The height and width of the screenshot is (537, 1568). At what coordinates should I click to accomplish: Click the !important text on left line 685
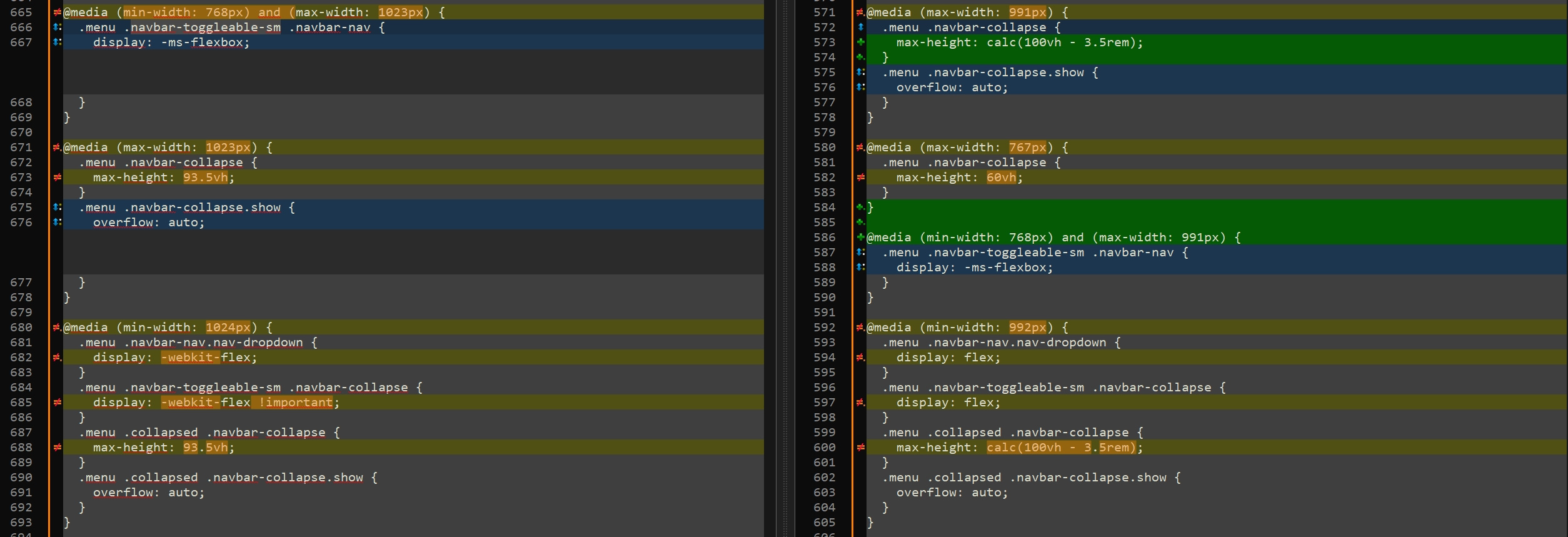click(x=295, y=403)
